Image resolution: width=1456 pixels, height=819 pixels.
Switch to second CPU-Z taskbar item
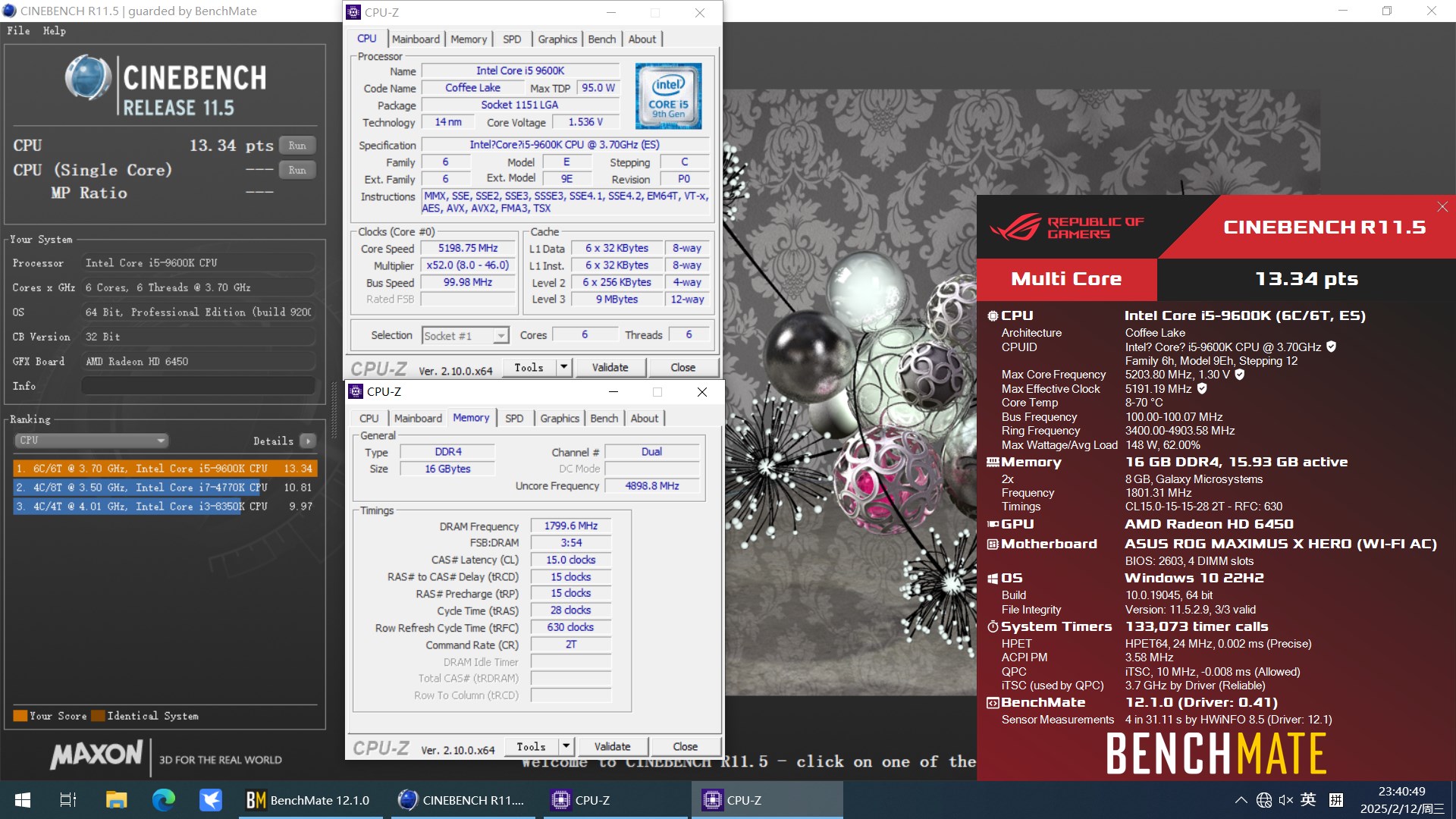click(x=766, y=800)
